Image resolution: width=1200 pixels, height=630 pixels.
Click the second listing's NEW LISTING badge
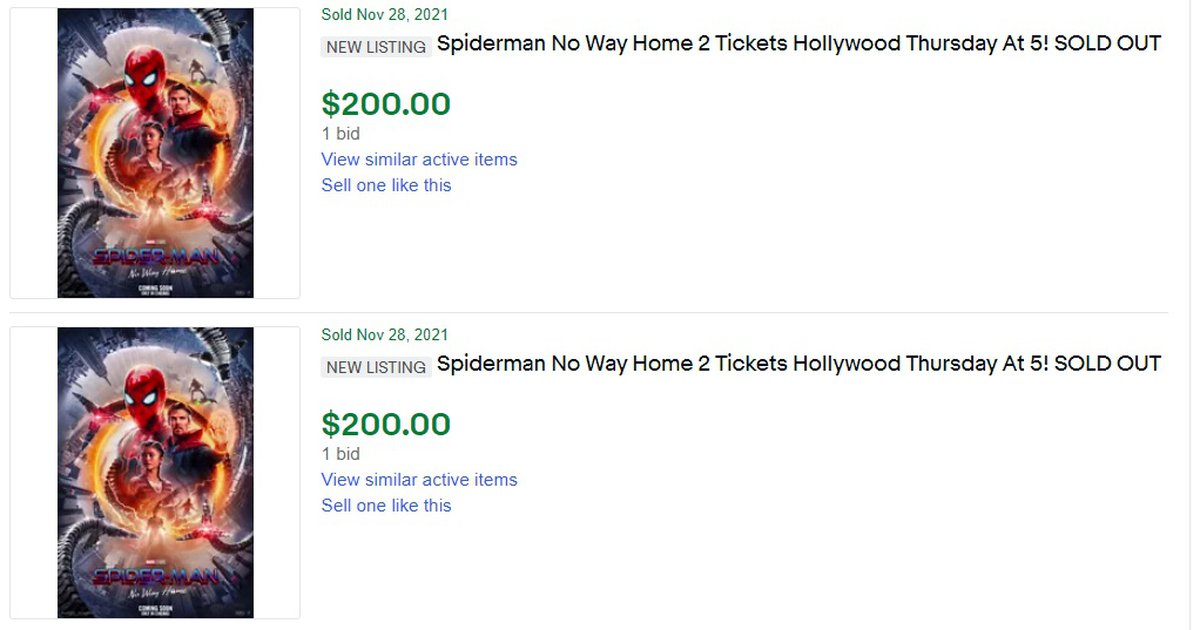pyautogui.click(x=376, y=367)
